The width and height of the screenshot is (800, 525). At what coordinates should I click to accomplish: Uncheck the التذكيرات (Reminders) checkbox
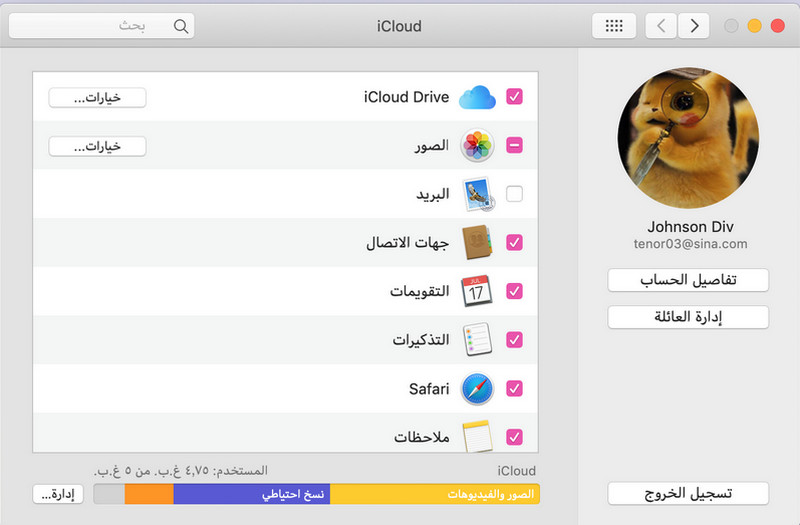(x=514, y=340)
